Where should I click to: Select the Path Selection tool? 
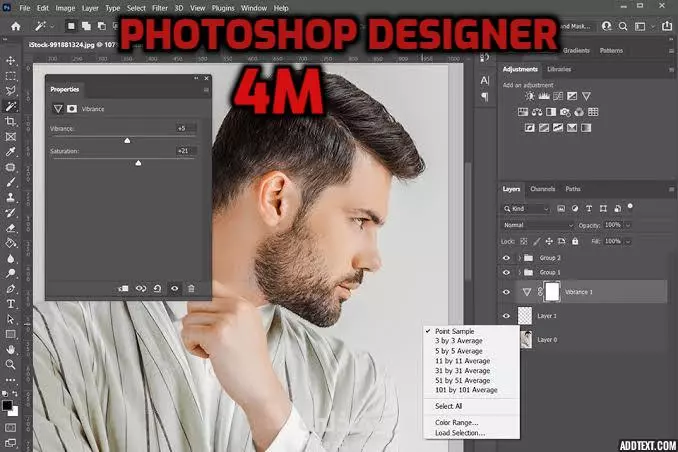[10, 319]
